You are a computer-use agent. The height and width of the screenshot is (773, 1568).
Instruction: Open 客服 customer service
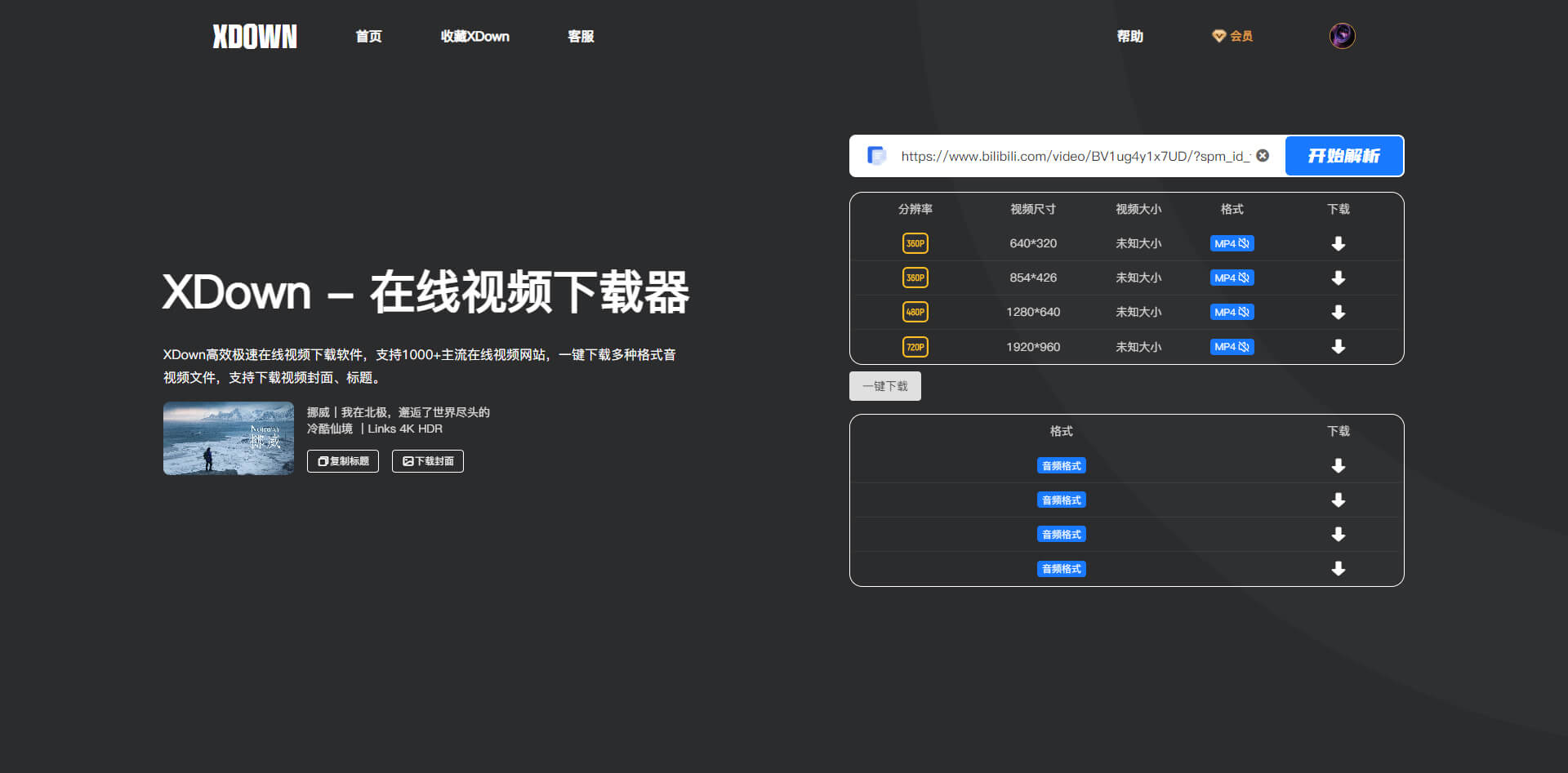581,36
